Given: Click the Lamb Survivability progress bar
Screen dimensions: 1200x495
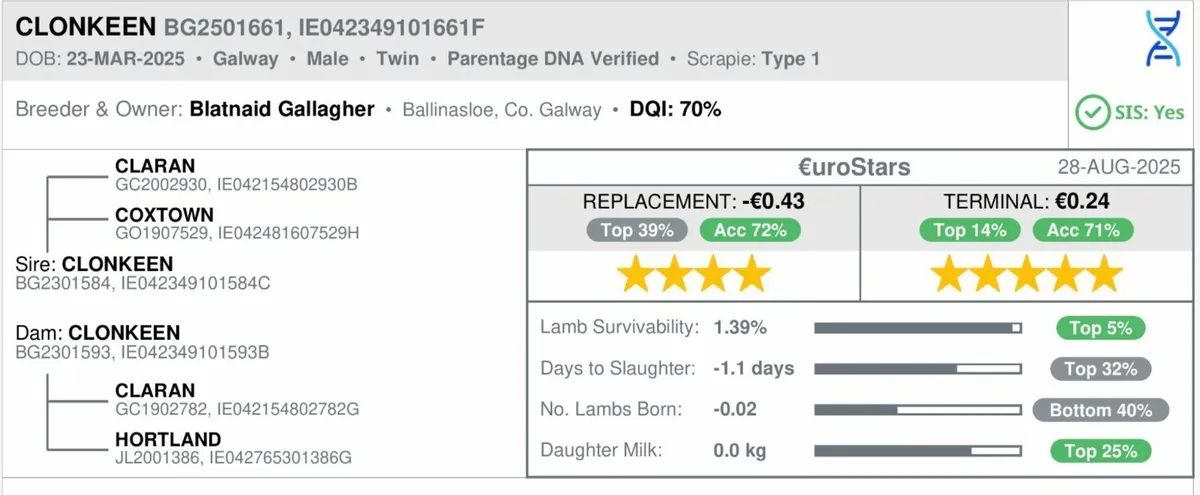Looking at the screenshot, I should pyautogui.click(x=918, y=328).
